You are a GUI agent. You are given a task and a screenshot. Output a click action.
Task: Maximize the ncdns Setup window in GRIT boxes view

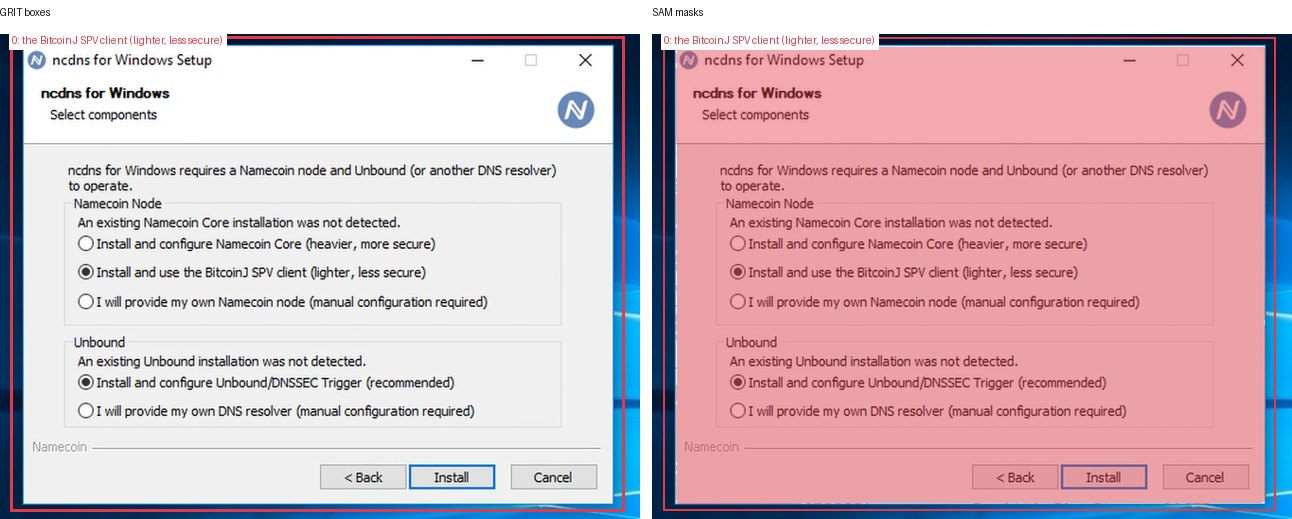[x=531, y=60]
